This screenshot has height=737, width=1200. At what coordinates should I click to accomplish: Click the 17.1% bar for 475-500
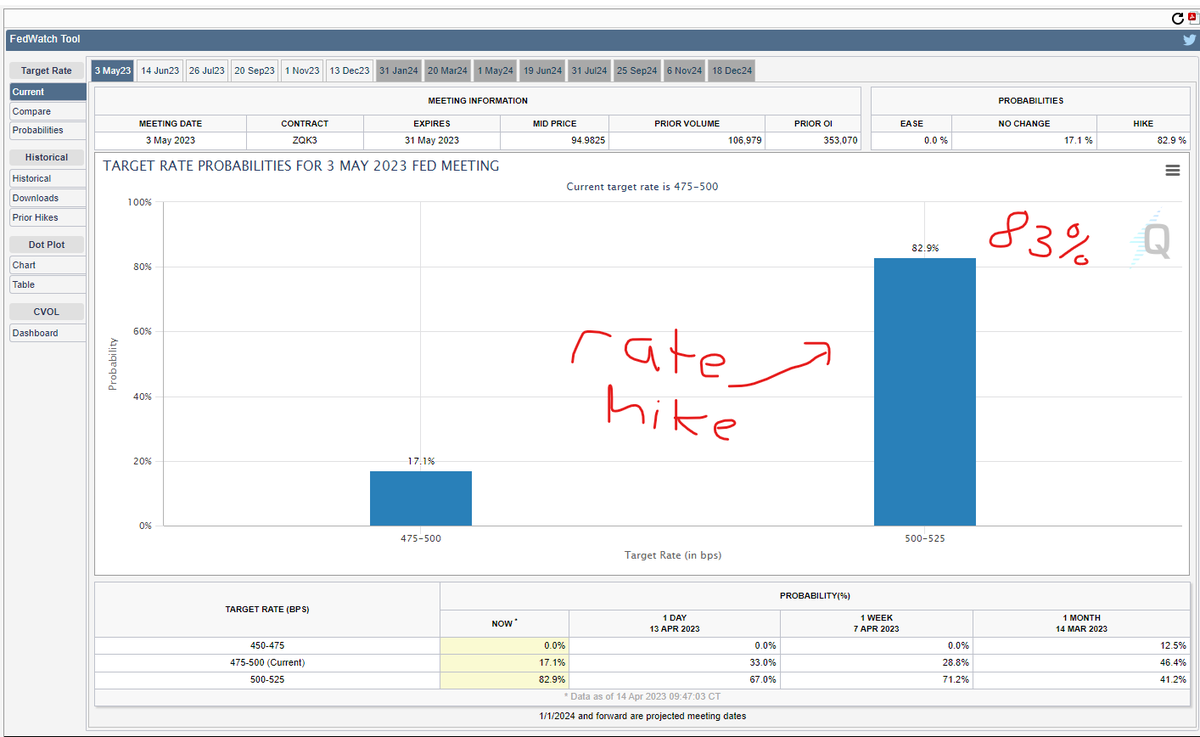420,498
